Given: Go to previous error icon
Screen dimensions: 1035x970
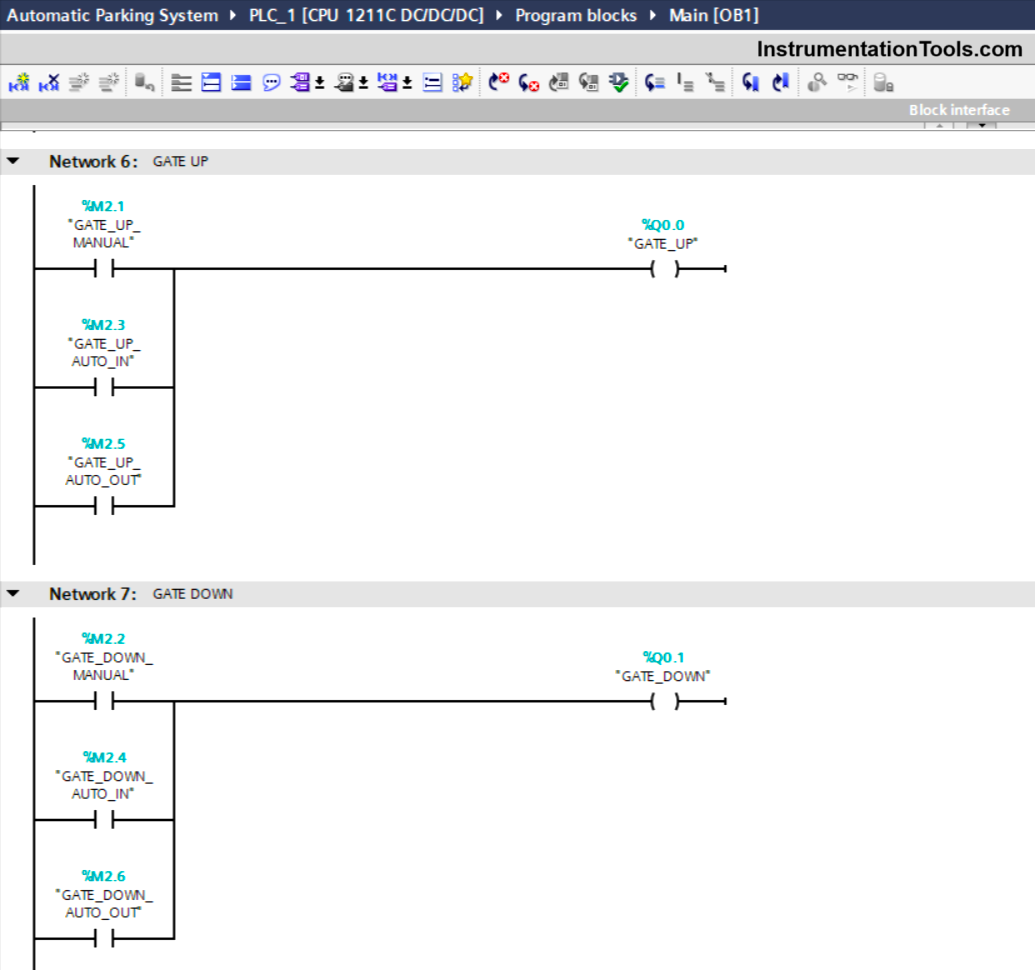Looking at the screenshot, I should tap(529, 82).
